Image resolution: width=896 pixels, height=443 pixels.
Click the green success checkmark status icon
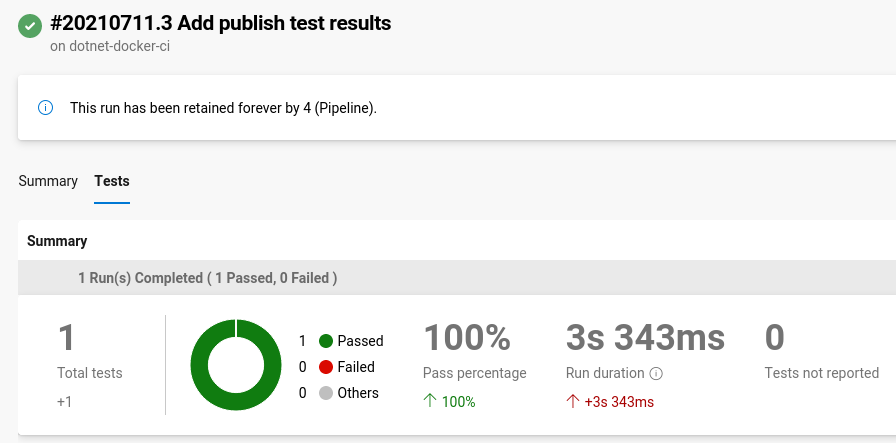(x=30, y=26)
